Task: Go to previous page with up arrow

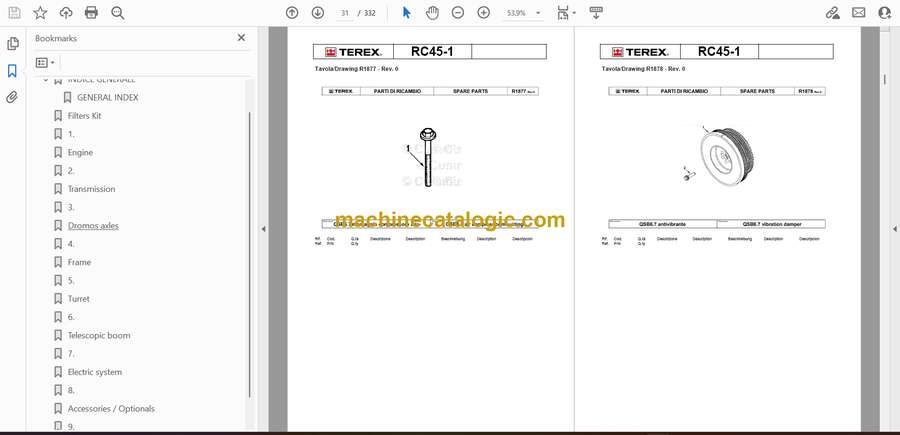Action: pos(292,13)
